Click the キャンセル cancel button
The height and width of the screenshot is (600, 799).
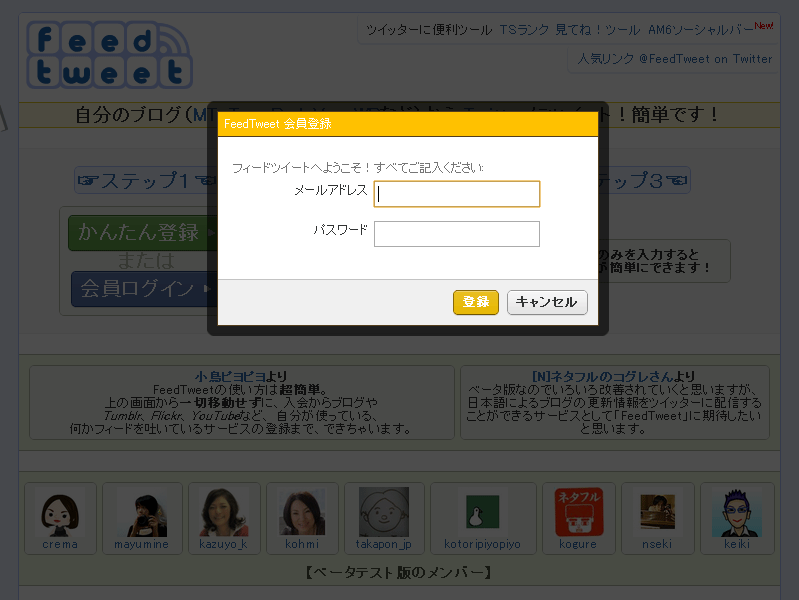click(x=547, y=302)
